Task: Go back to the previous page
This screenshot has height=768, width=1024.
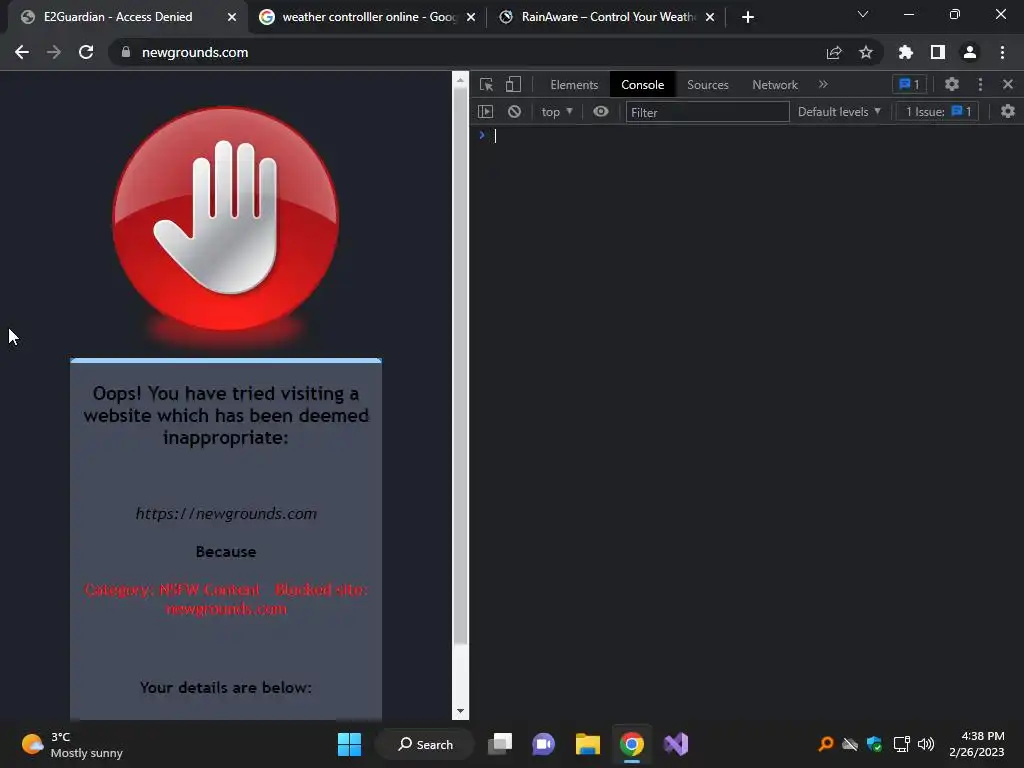Action: [22, 52]
